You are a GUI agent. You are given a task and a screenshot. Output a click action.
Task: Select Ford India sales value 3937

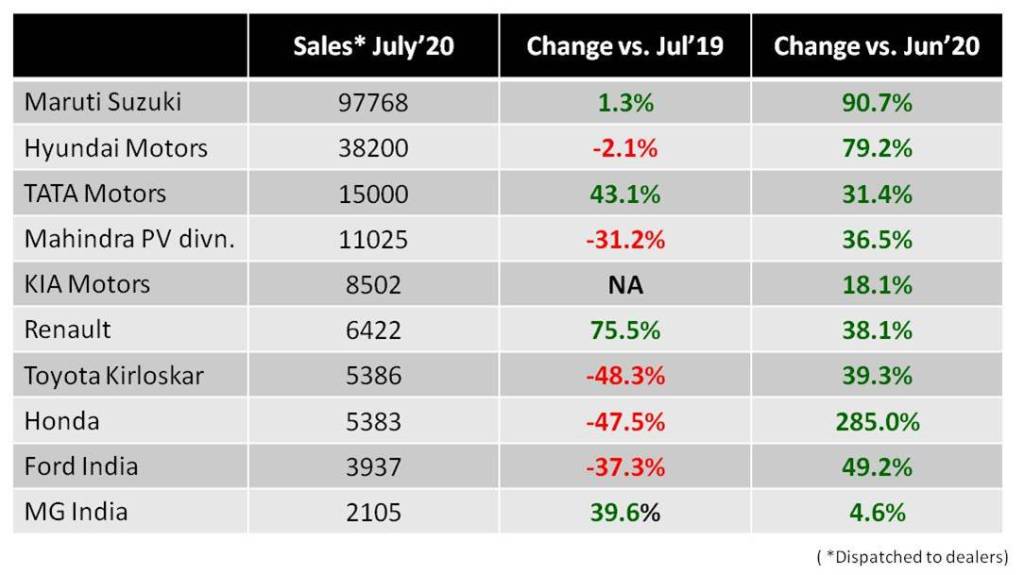[x=373, y=467]
